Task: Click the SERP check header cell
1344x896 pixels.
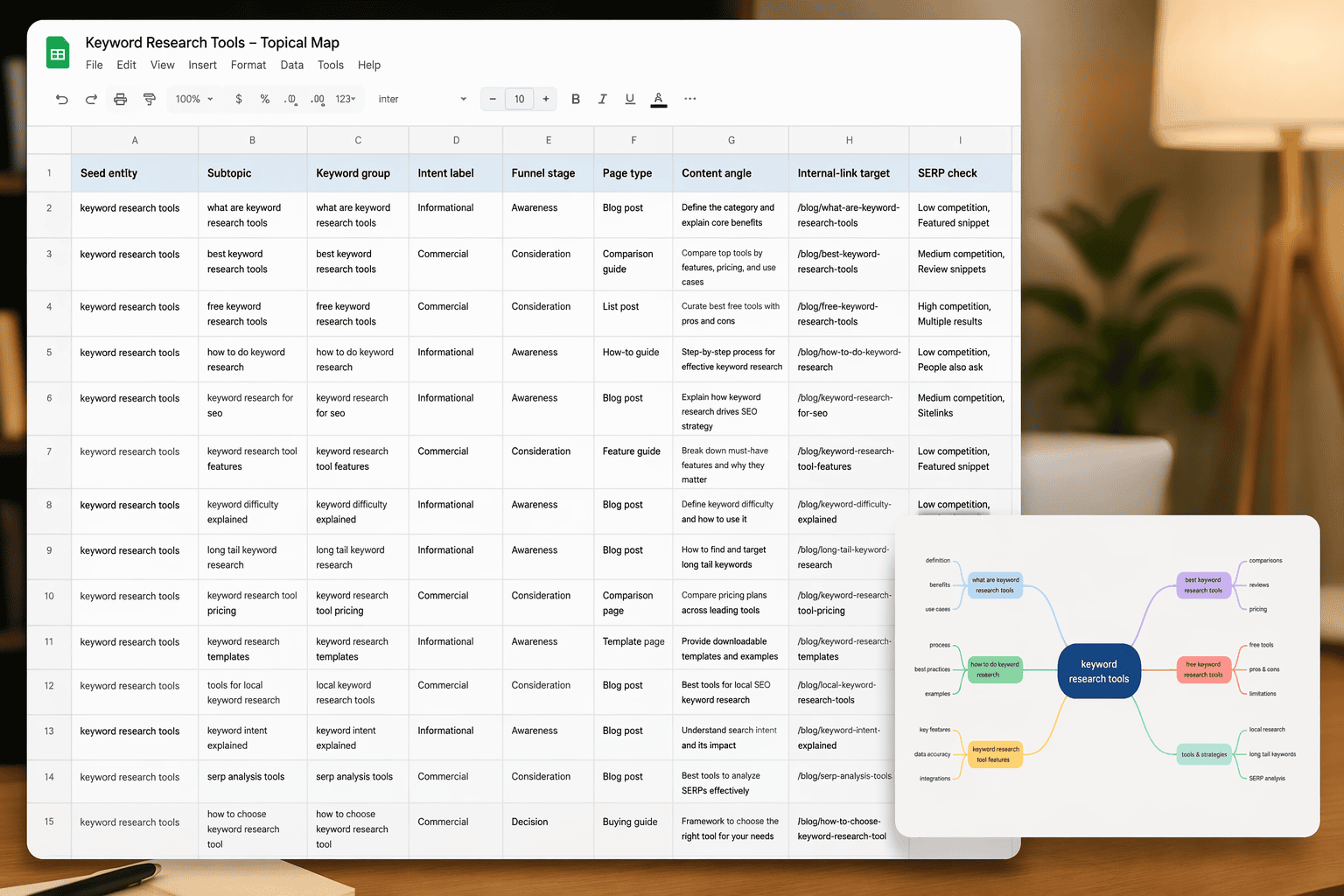Action: tap(960, 173)
